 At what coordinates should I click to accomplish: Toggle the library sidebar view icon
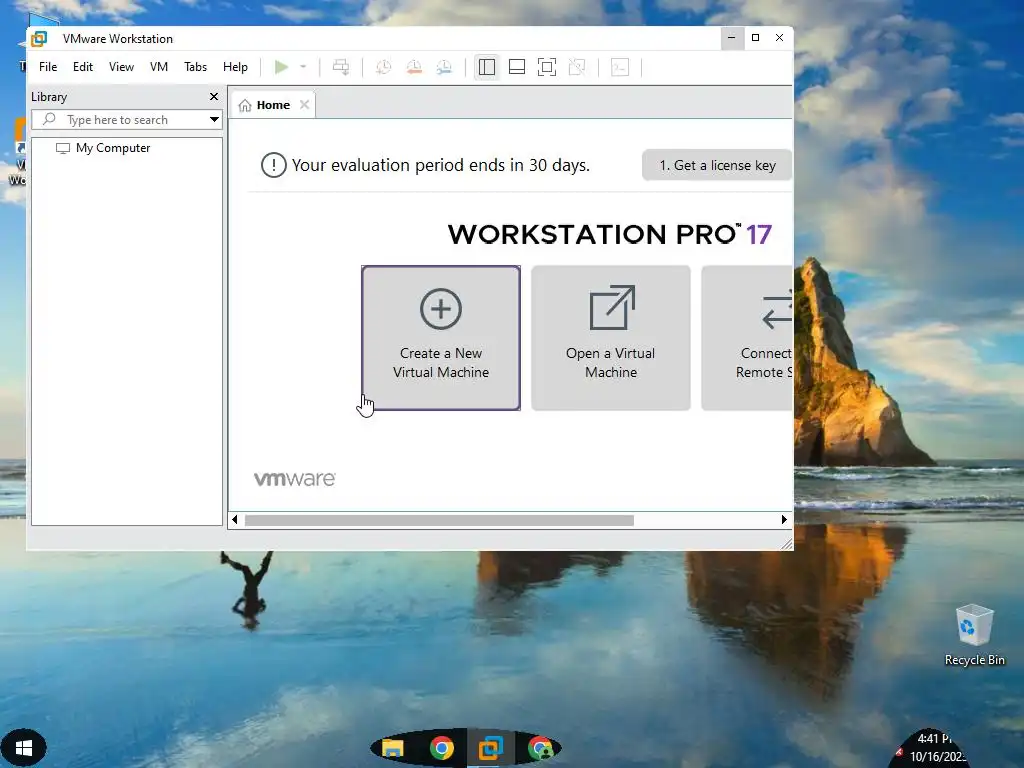click(x=487, y=67)
